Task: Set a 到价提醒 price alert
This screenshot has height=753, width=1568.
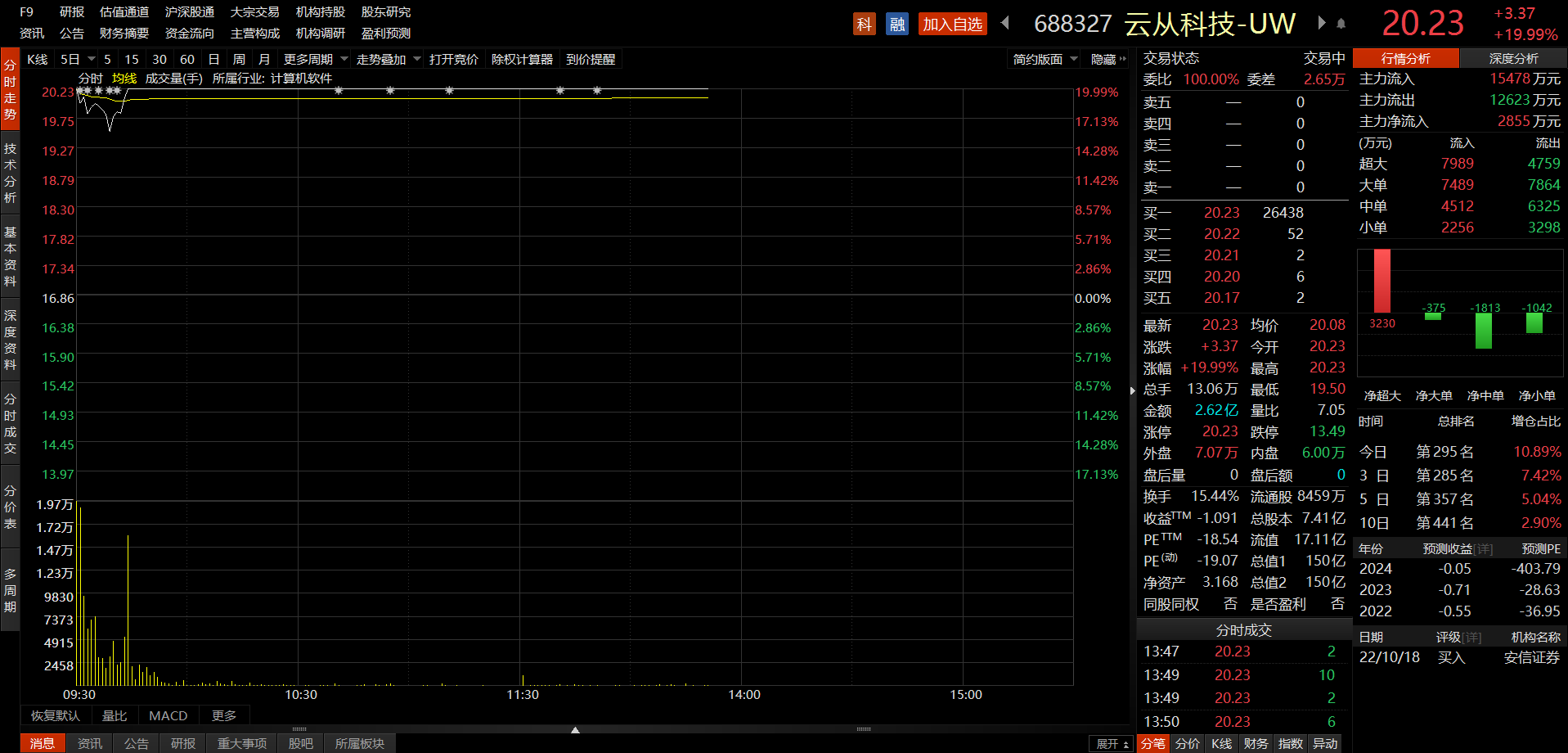Action: 591,59
